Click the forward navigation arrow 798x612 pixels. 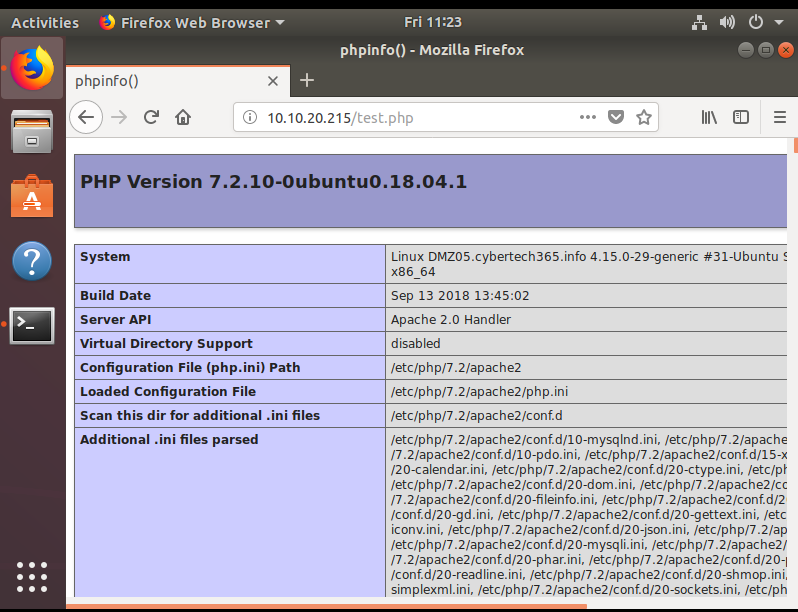[119, 118]
